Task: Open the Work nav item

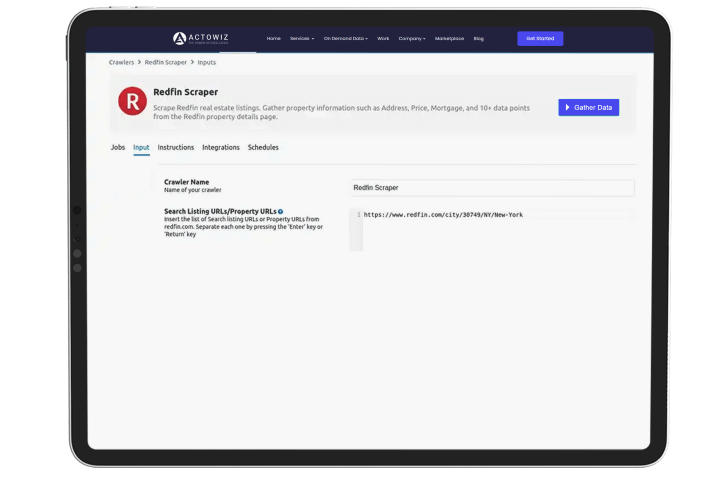Action: point(383,39)
